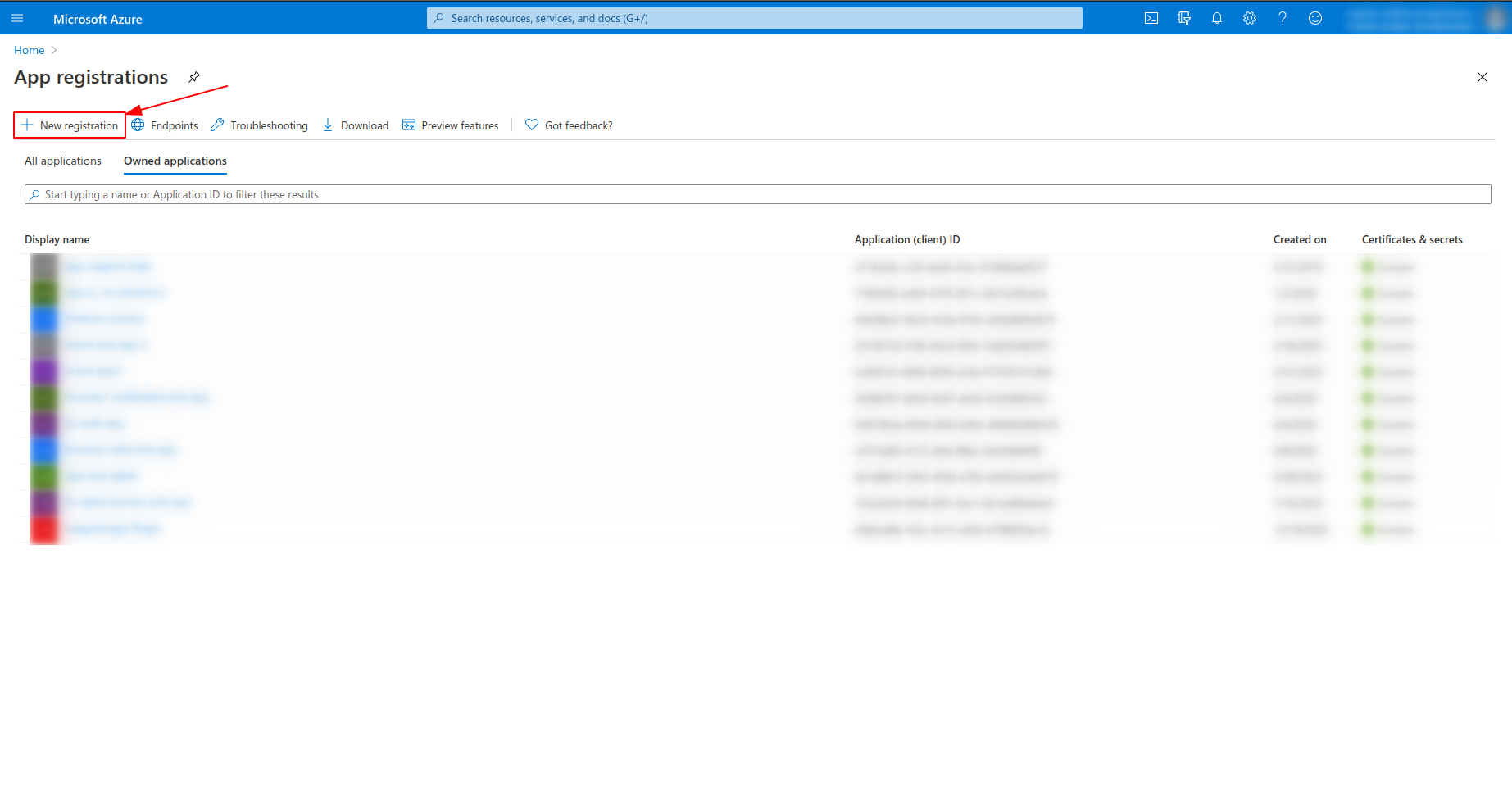The height and width of the screenshot is (804, 1512).
Task: Show the notifications bell
Action: click(1217, 18)
